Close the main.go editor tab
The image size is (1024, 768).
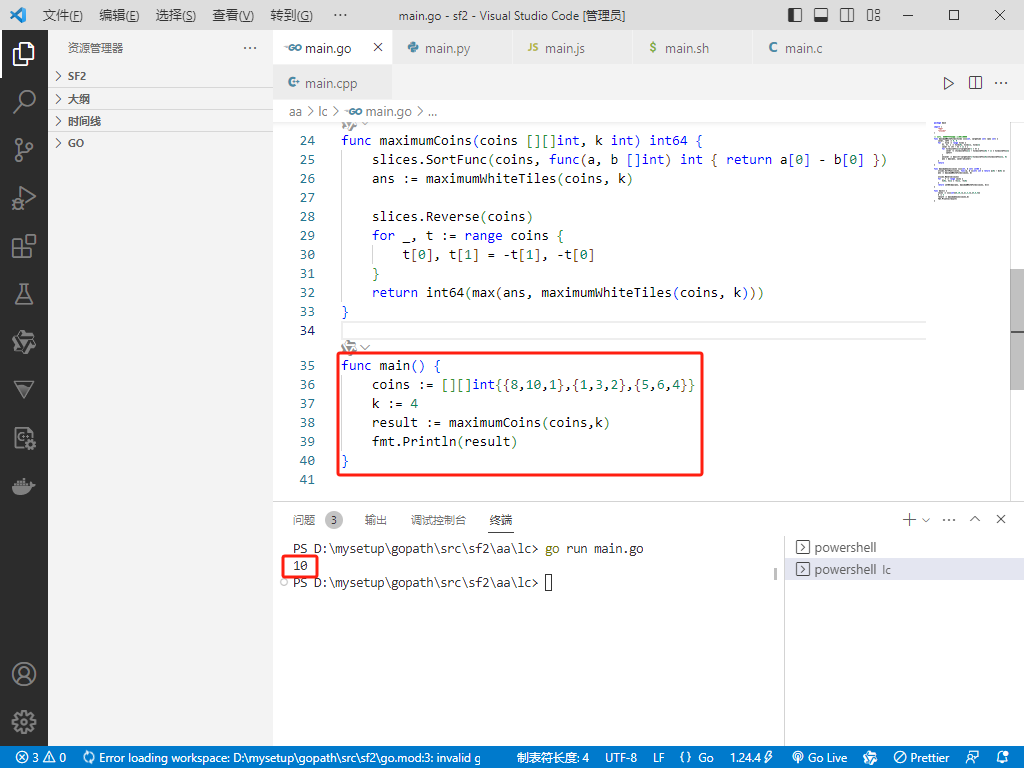pyautogui.click(x=377, y=47)
